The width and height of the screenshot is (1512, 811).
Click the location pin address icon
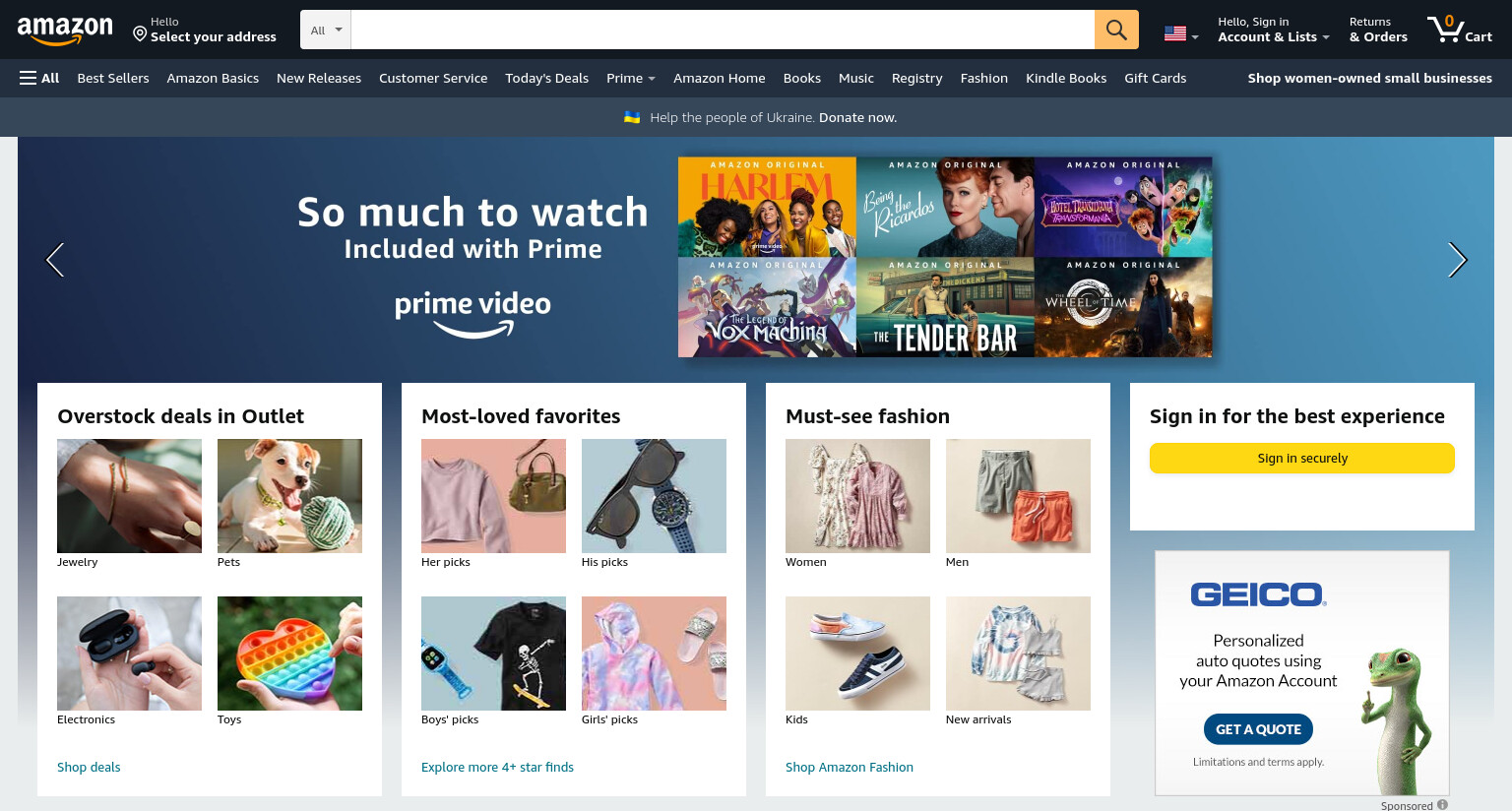[x=140, y=34]
